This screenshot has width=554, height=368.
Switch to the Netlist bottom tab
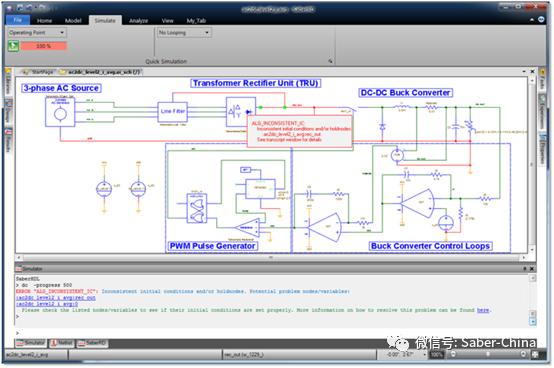point(61,343)
